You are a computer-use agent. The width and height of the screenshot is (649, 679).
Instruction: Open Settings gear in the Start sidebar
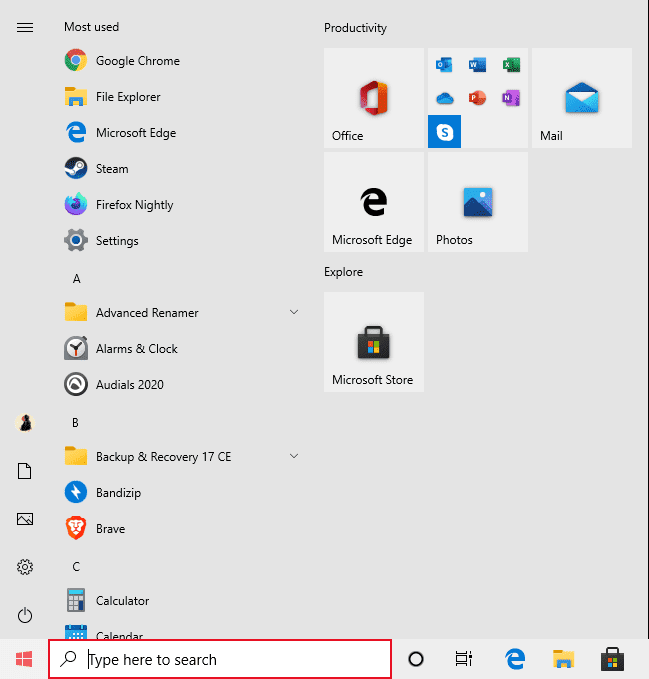[25, 567]
